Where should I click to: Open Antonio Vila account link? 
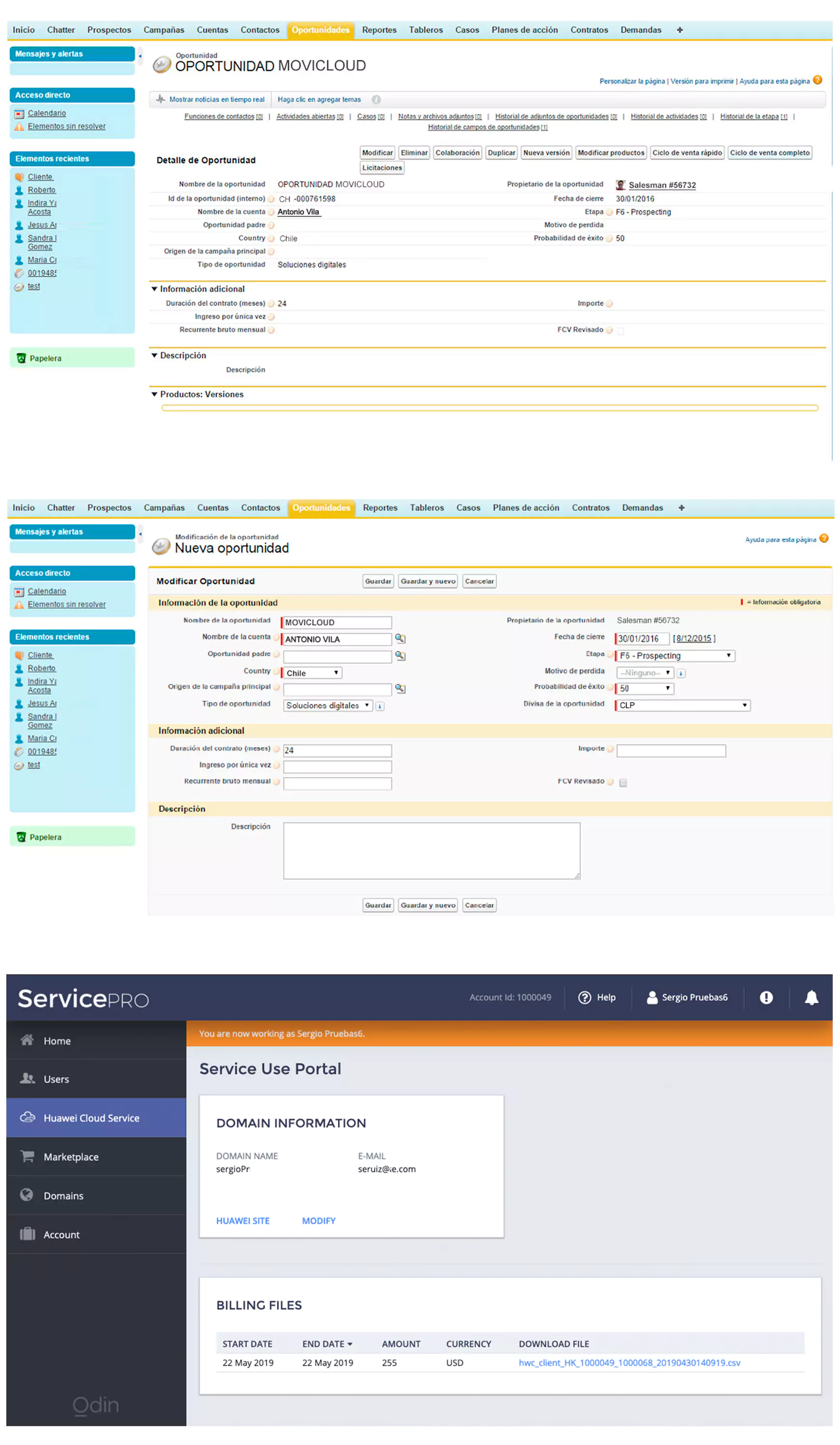coord(299,211)
